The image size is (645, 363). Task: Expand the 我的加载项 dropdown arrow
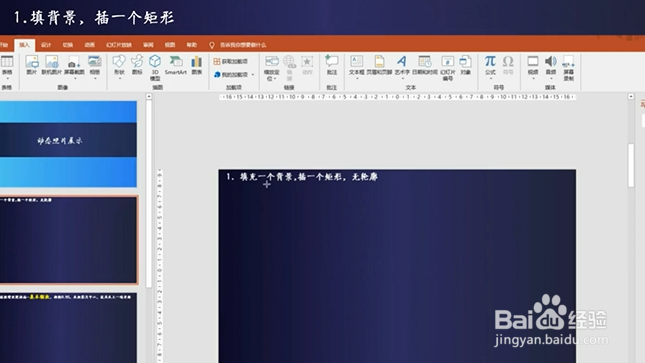click(x=253, y=75)
